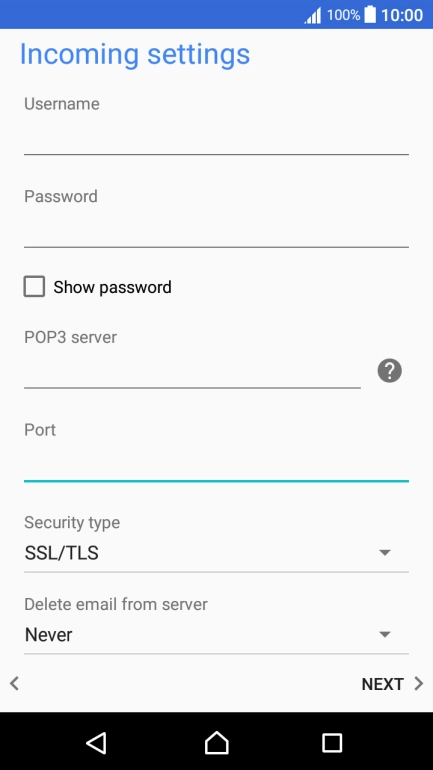
Task: Tap the POP3 server help question-mark icon
Action: (x=389, y=371)
